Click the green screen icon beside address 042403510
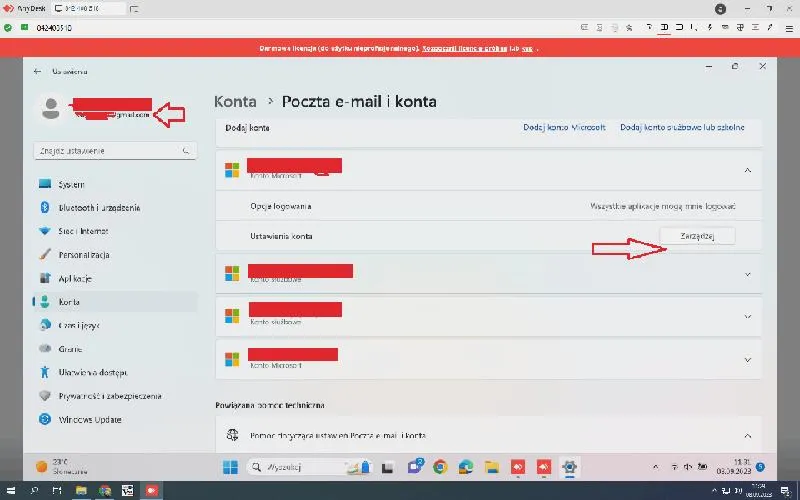800x500 pixels. tap(24, 27)
